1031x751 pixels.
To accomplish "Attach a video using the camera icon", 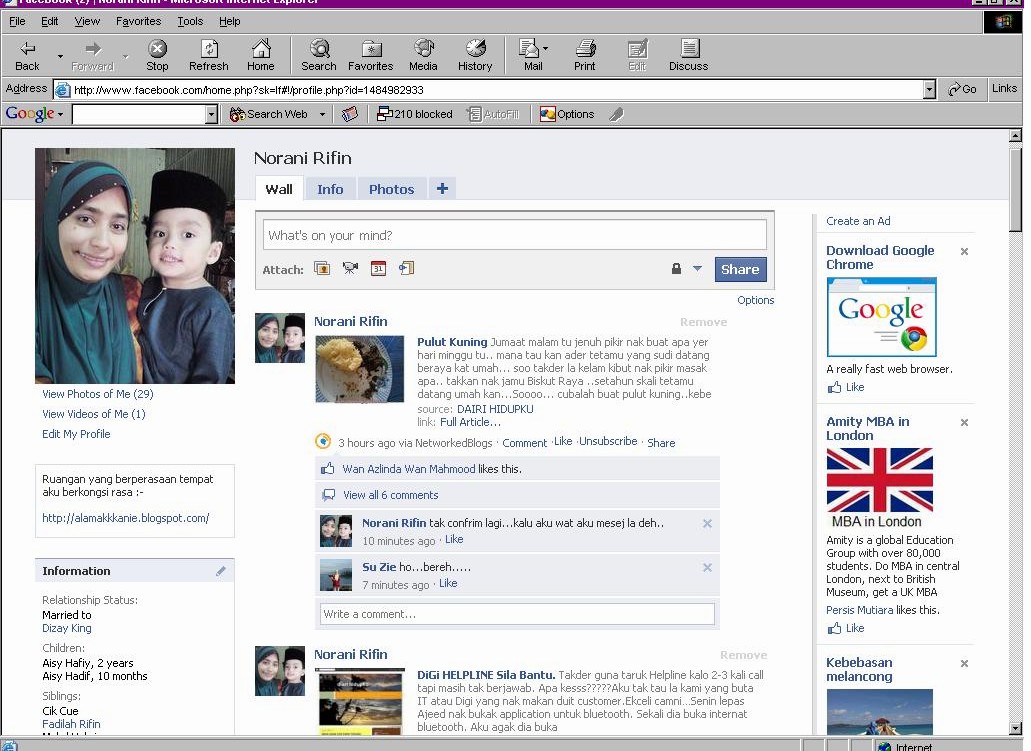I will pos(350,268).
